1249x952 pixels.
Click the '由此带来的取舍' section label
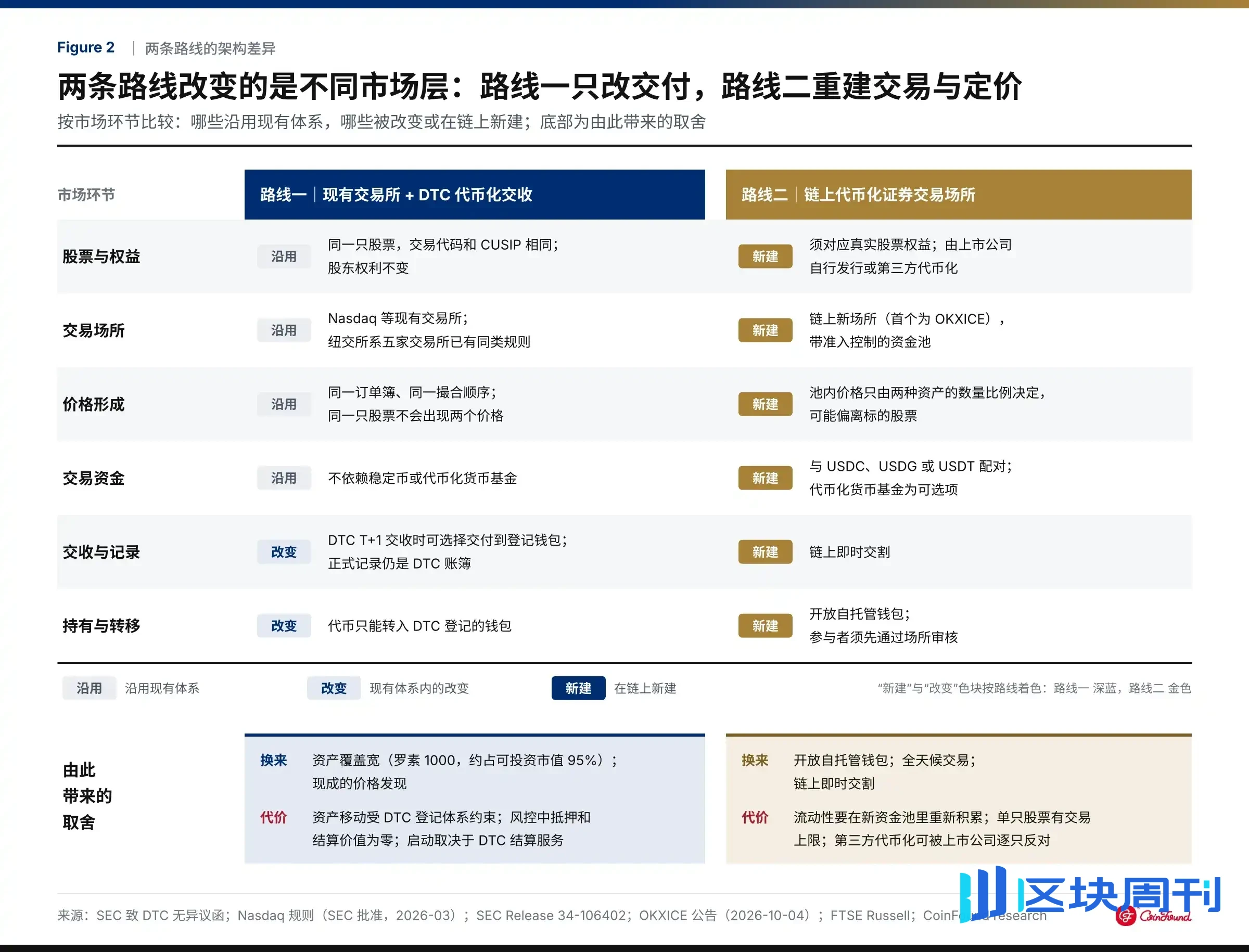(x=87, y=796)
